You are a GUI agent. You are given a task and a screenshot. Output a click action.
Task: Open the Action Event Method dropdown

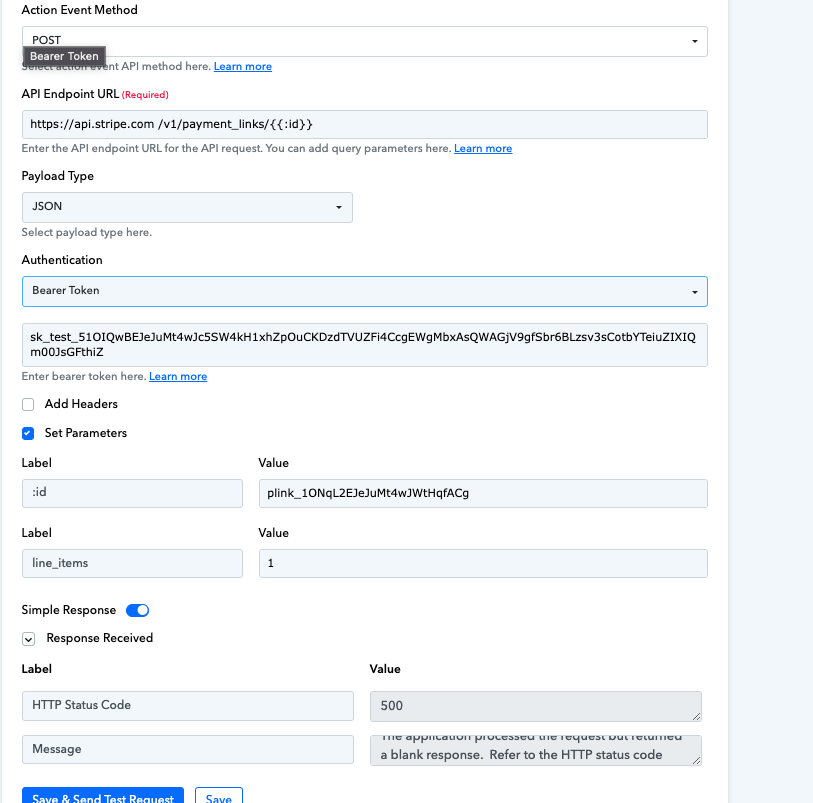pos(365,41)
